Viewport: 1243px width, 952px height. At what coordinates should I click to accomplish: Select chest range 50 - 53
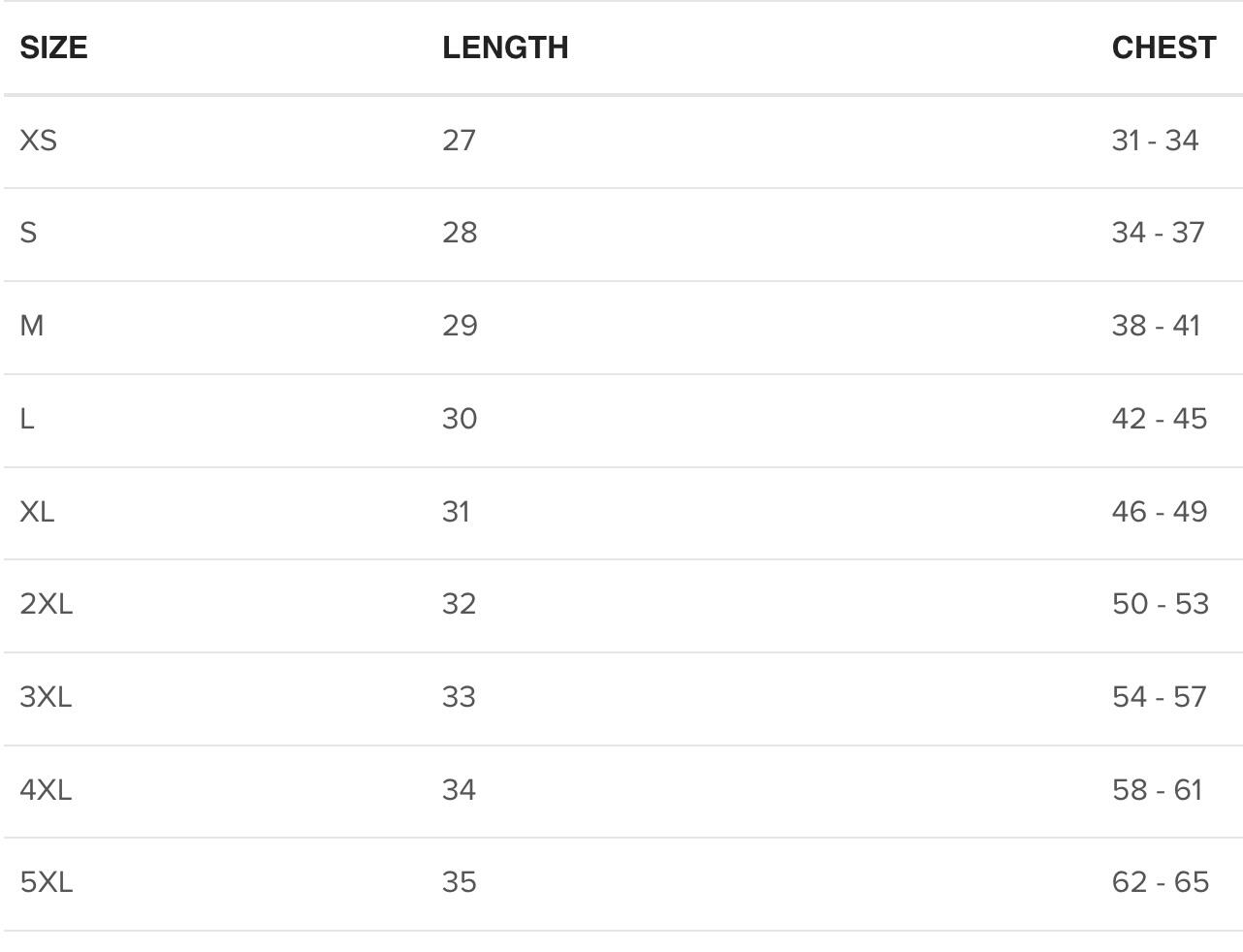(1160, 604)
